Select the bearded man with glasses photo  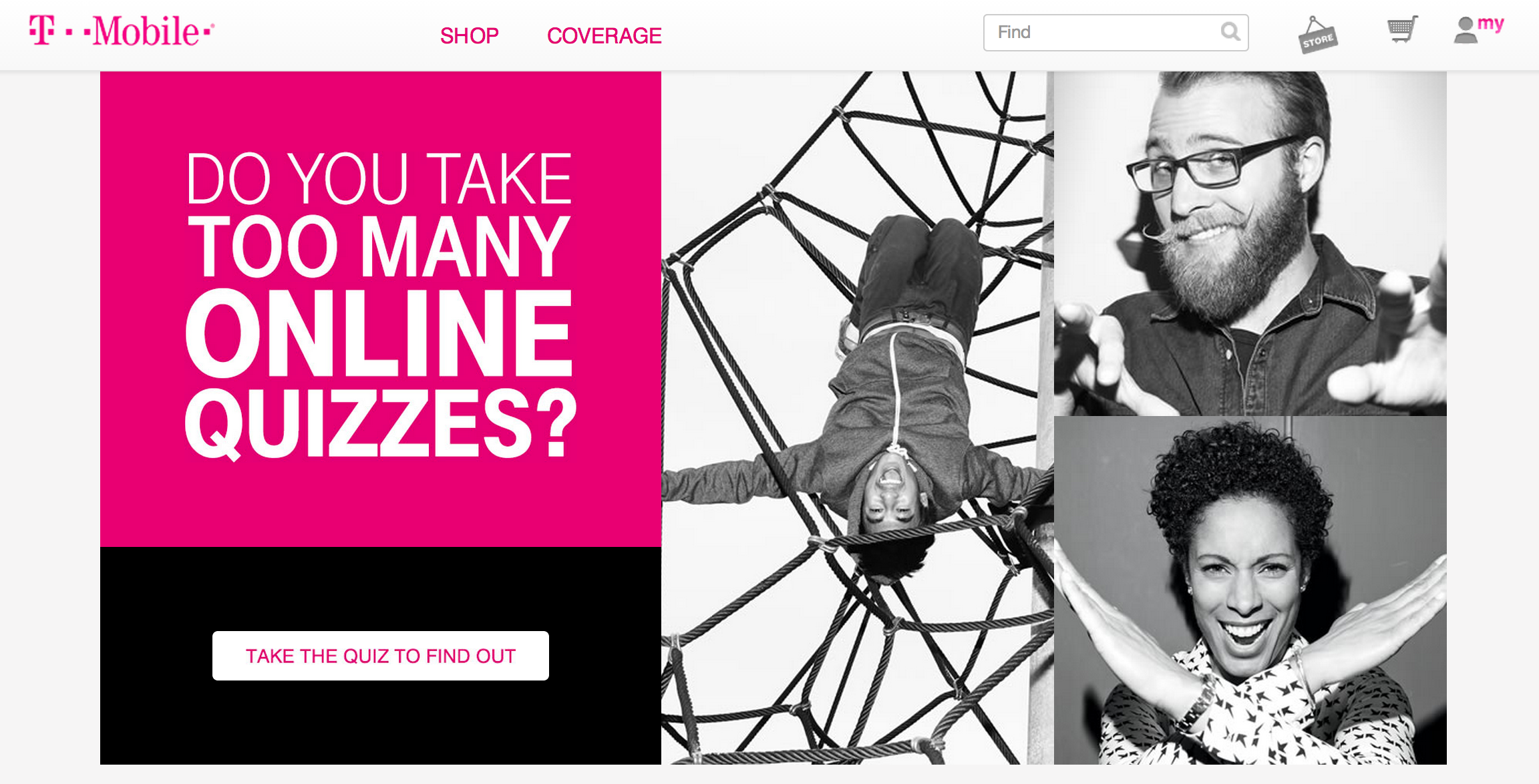[1250, 243]
